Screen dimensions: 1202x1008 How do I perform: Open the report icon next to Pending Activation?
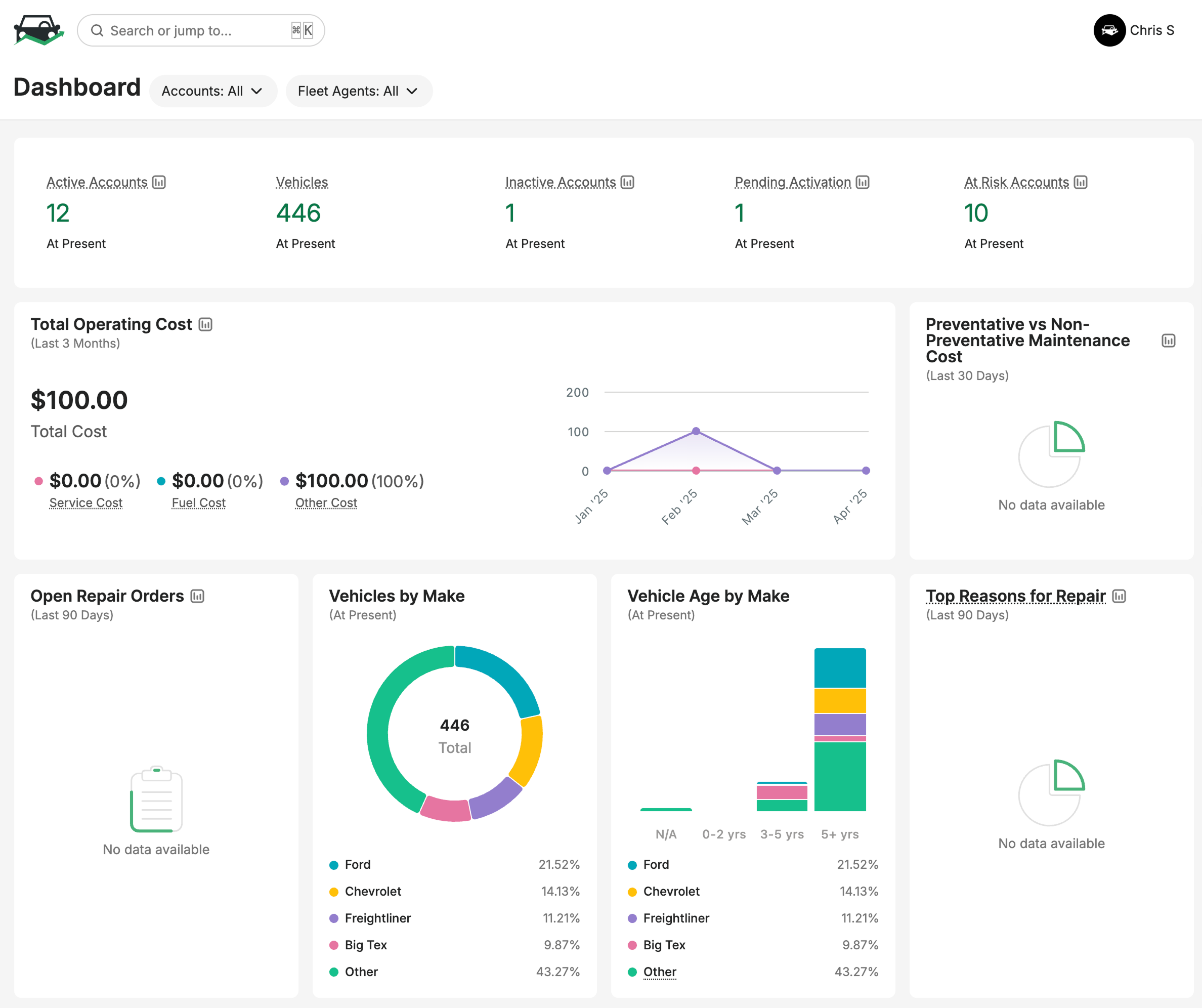point(862,182)
